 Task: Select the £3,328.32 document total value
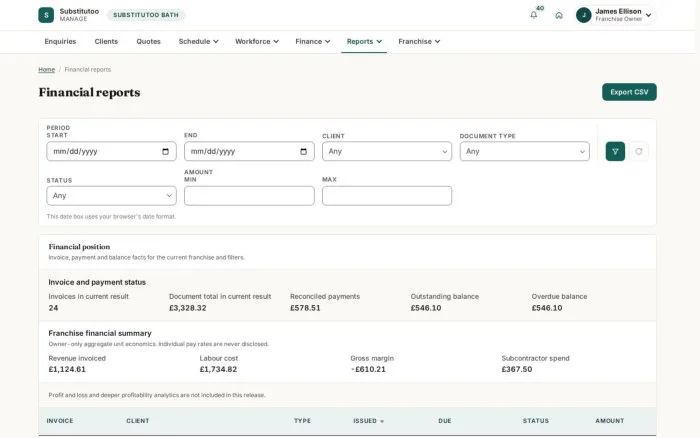click(x=188, y=308)
